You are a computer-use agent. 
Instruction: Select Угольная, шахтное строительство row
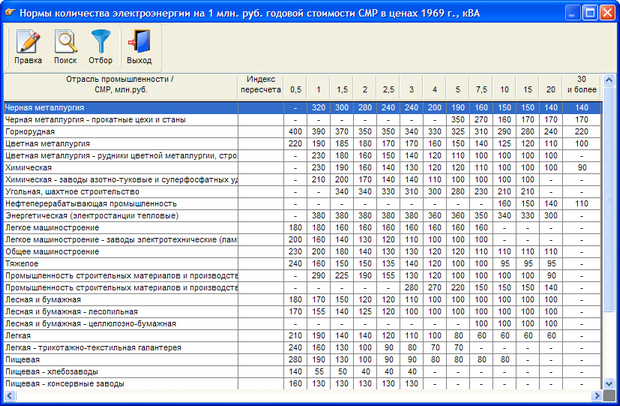point(302,192)
